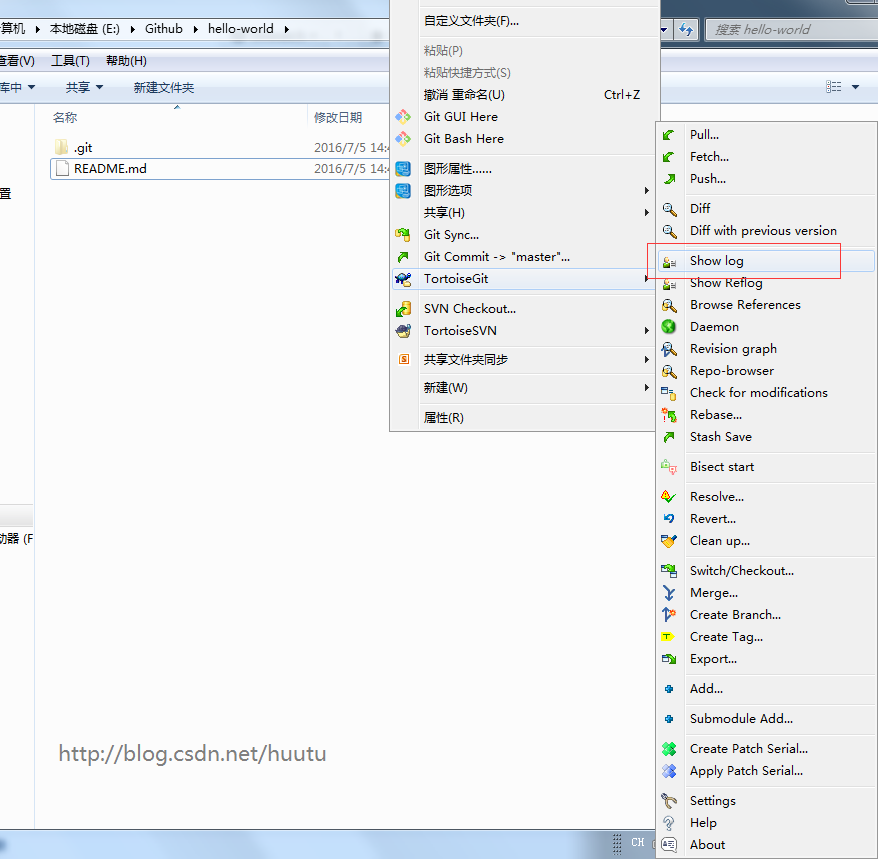This screenshot has height=859, width=878.
Task: Click the Merge icon
Action: (x=669, y=593)
